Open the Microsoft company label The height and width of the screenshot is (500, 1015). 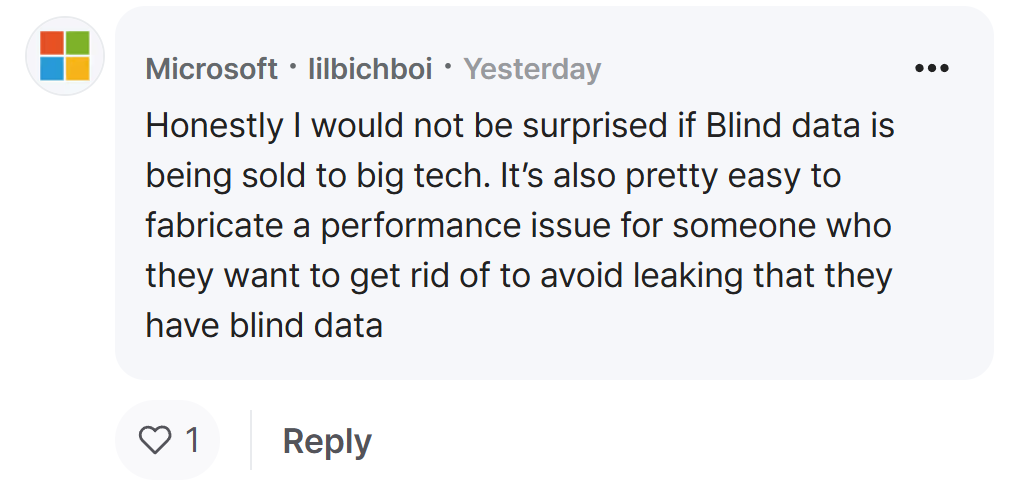212,69
